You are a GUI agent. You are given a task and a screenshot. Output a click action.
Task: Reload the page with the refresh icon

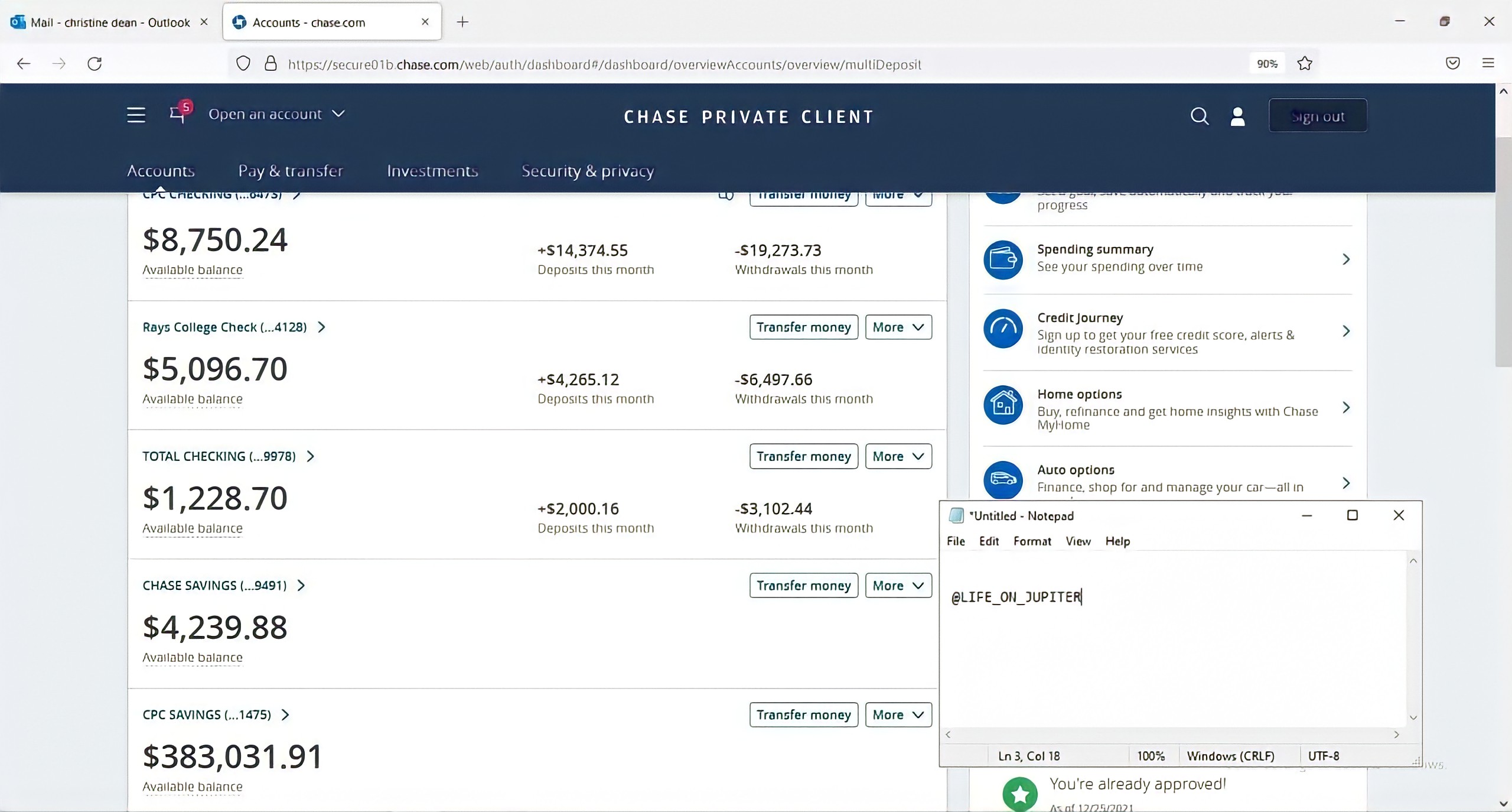point(94,63)
